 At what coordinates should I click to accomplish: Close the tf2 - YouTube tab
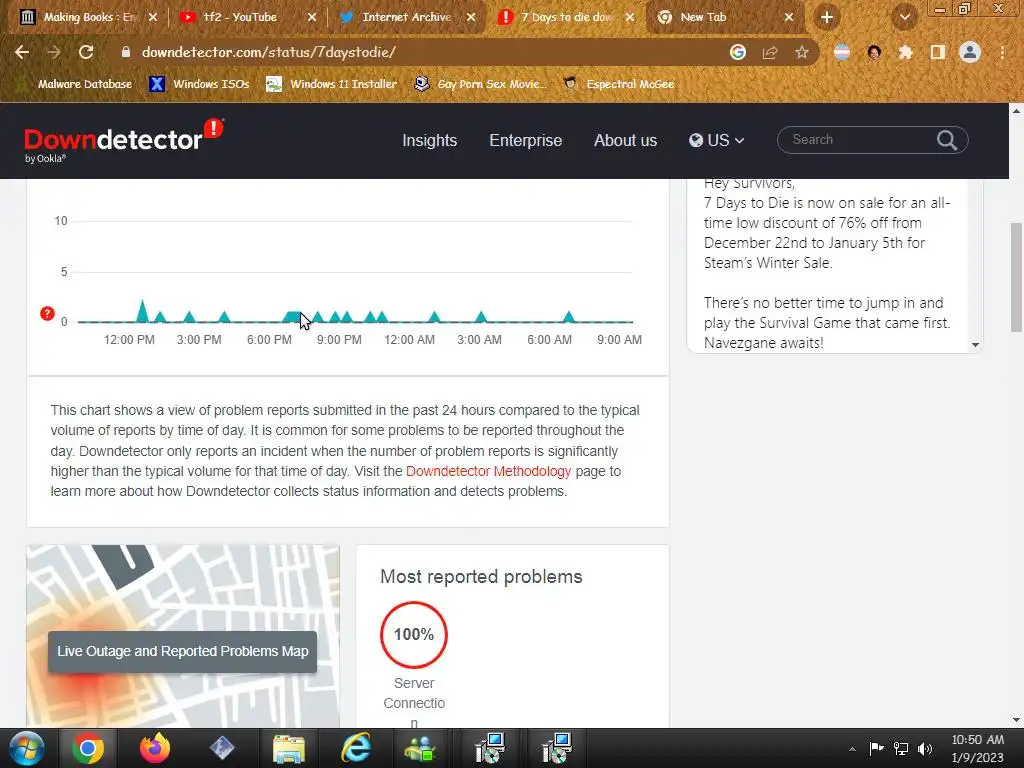[312, 18]
